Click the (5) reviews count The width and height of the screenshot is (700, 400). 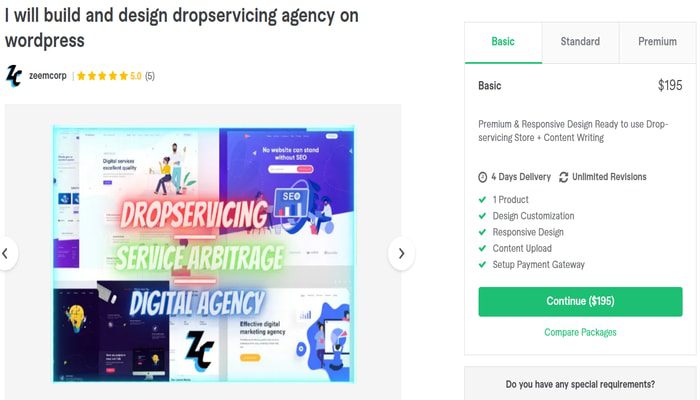[150, 76]
